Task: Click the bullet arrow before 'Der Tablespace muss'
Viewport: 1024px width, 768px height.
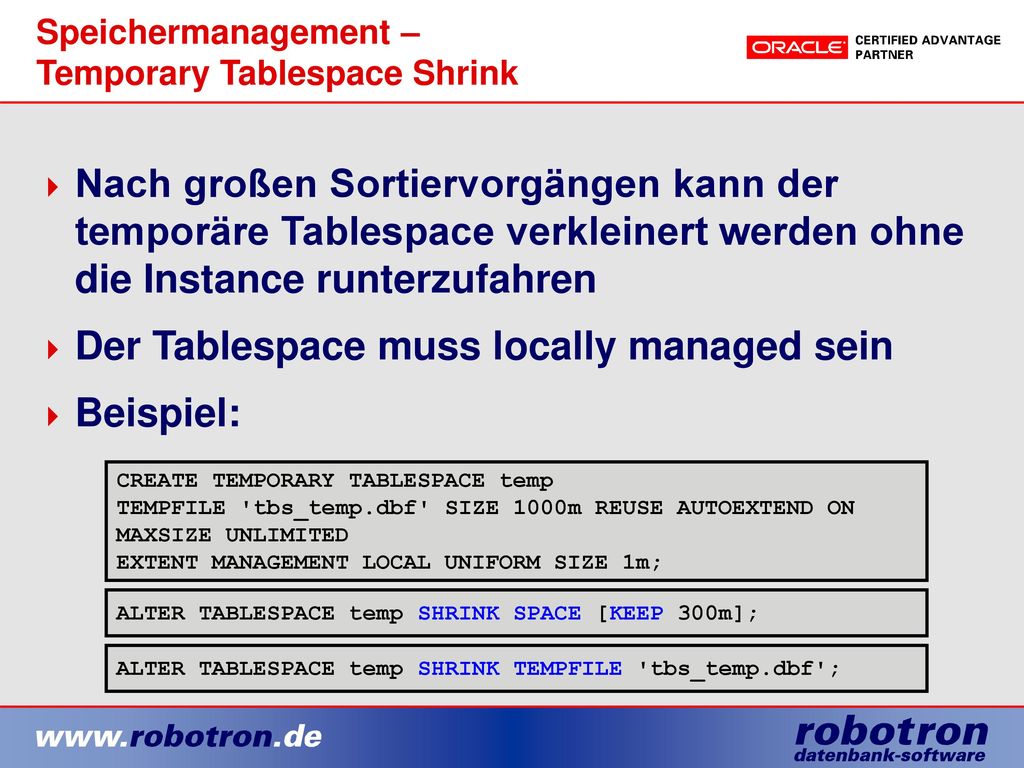Action: pos(53,349)
